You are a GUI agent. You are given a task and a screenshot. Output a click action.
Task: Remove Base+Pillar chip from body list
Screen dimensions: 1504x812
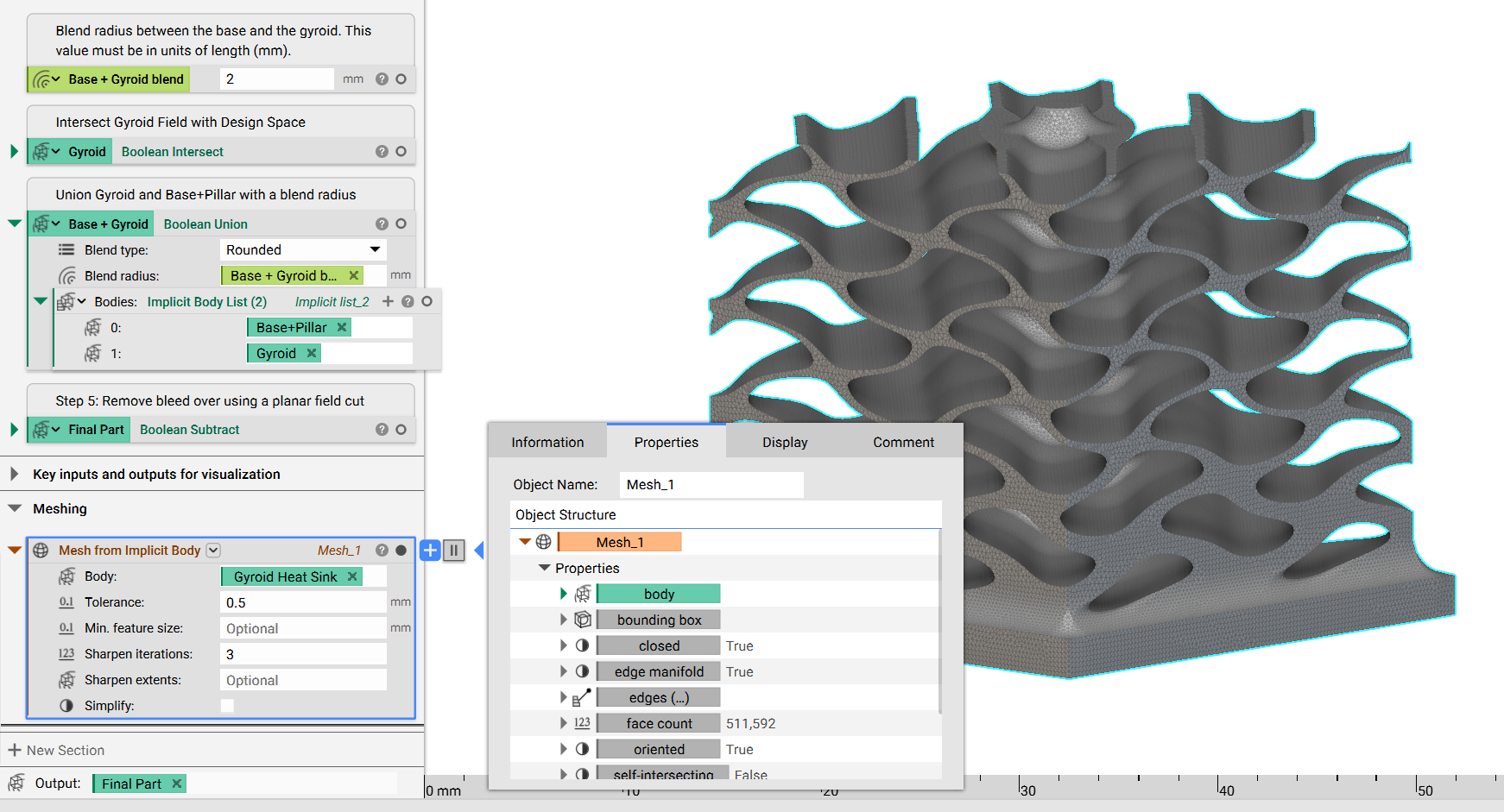tap(342, 327)
